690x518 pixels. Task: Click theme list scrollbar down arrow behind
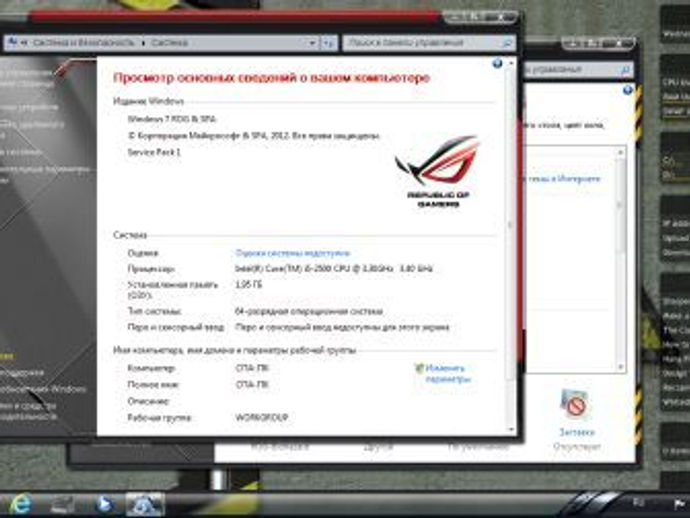[620, 366]
